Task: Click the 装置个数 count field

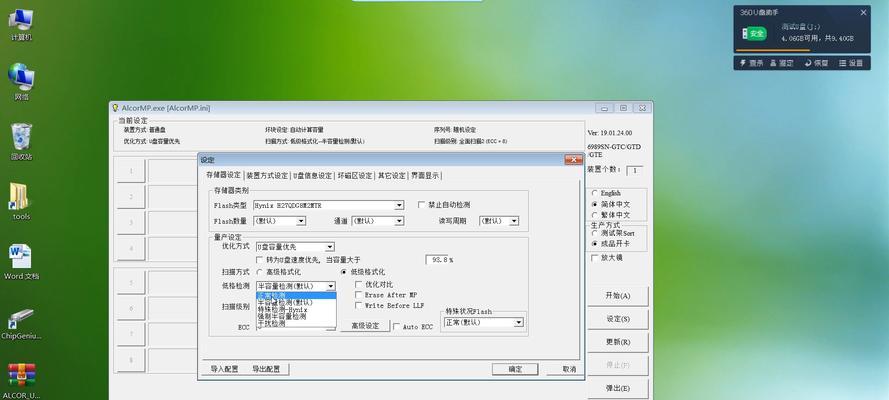Action: pos(634,170)
